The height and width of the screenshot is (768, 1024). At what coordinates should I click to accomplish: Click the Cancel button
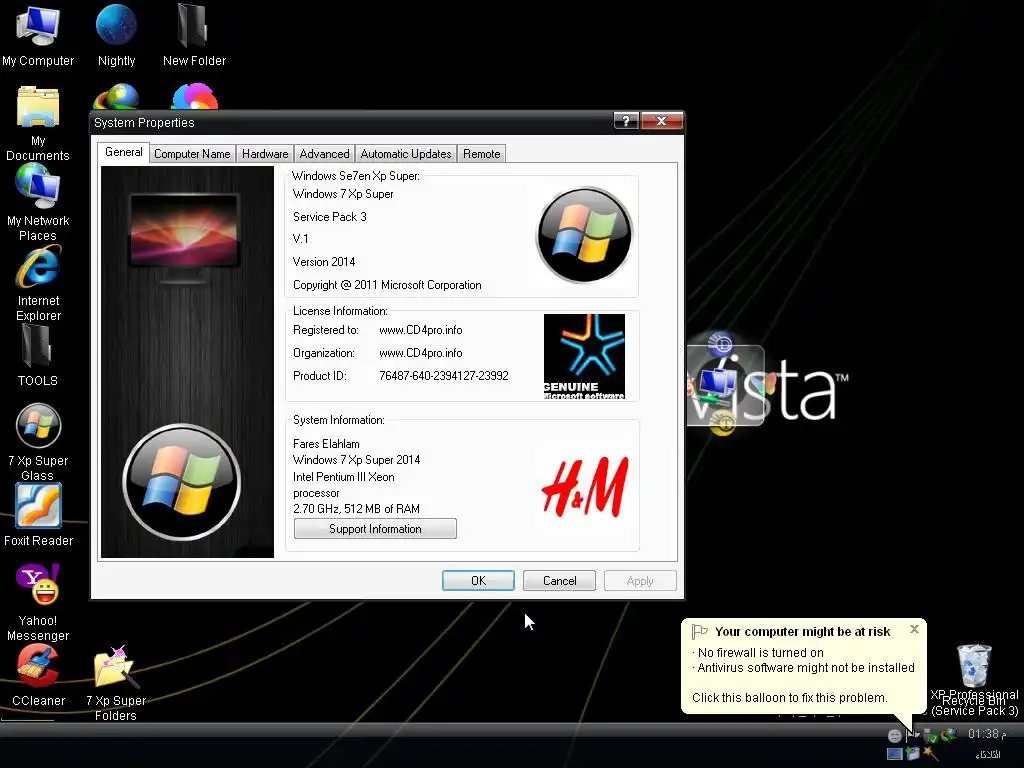coord(559,581)
